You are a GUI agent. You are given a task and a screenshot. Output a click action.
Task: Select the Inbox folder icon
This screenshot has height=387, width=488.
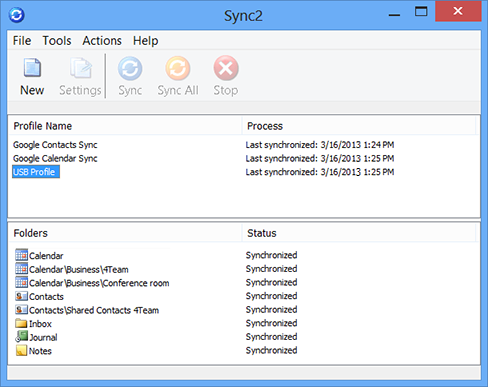21,323
